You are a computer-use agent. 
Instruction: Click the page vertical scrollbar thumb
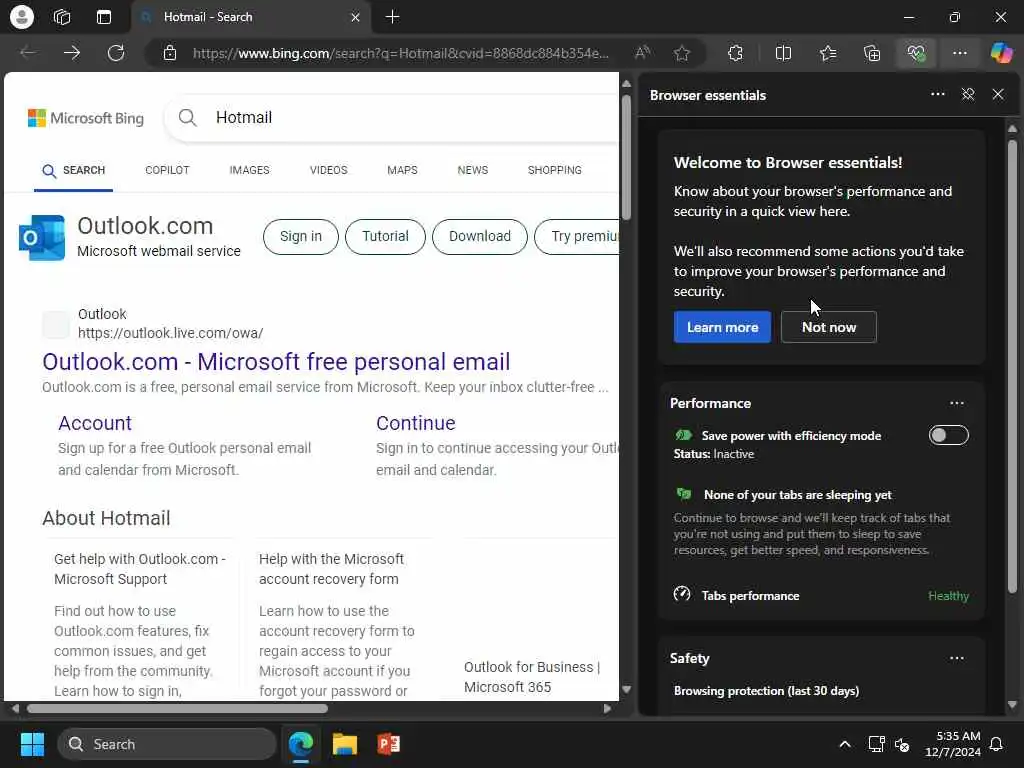pos(626,157)
